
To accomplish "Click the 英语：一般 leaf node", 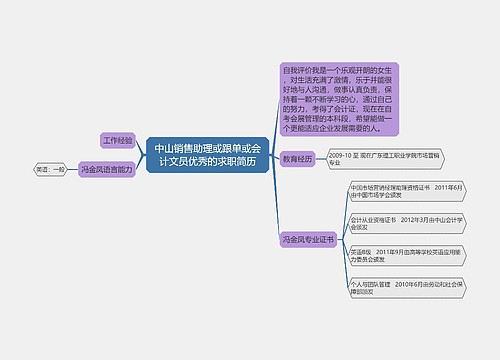I will coord(50,169).
